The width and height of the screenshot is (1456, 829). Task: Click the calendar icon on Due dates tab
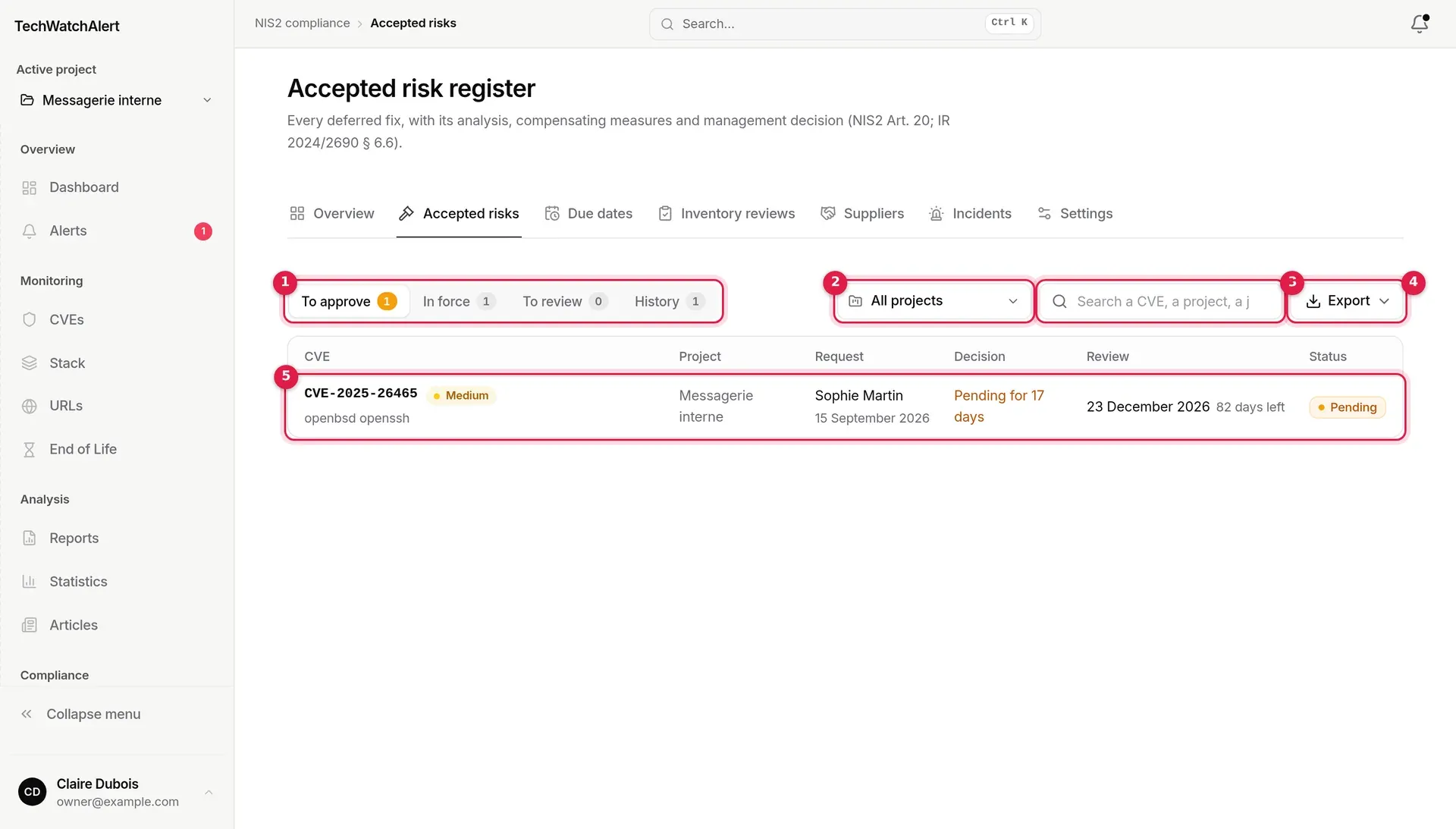[552, 213]
